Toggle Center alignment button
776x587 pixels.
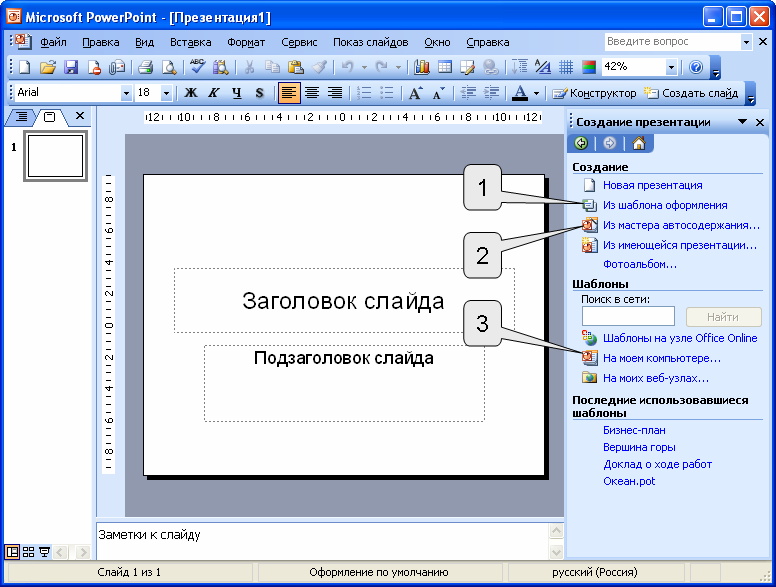pos(312,93)
